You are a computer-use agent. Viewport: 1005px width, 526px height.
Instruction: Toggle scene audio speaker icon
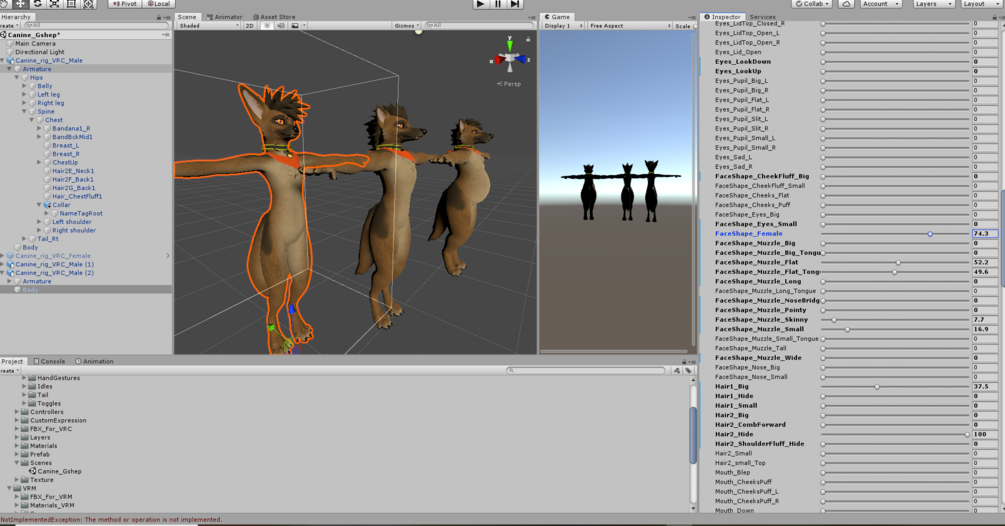(281, 26)
